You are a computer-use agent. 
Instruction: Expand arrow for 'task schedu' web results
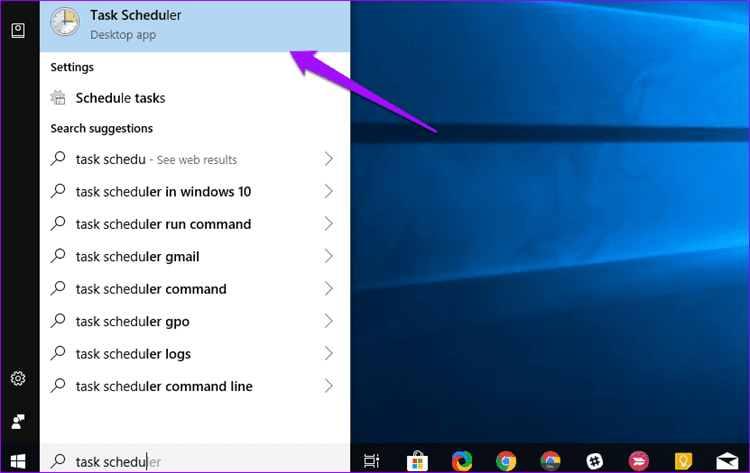click(x=329, y=159)
